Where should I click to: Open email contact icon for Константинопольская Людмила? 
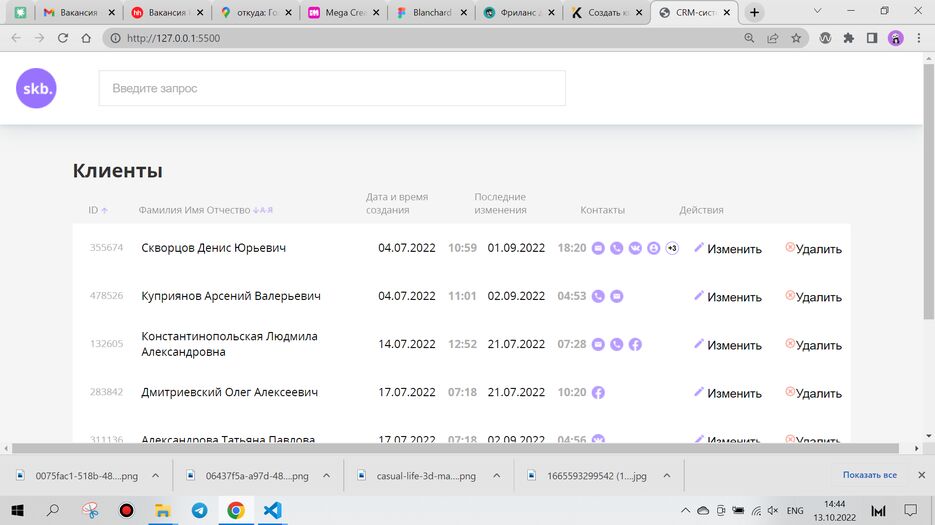(x=598, y=344)
